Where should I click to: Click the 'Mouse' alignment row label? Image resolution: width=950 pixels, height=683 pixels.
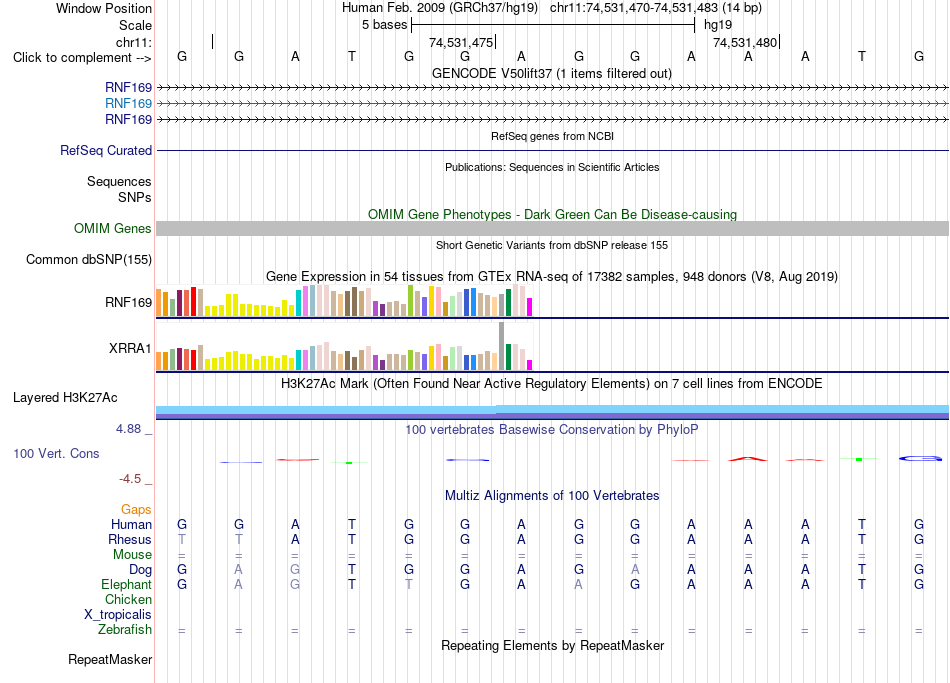[x=132, y=555]
